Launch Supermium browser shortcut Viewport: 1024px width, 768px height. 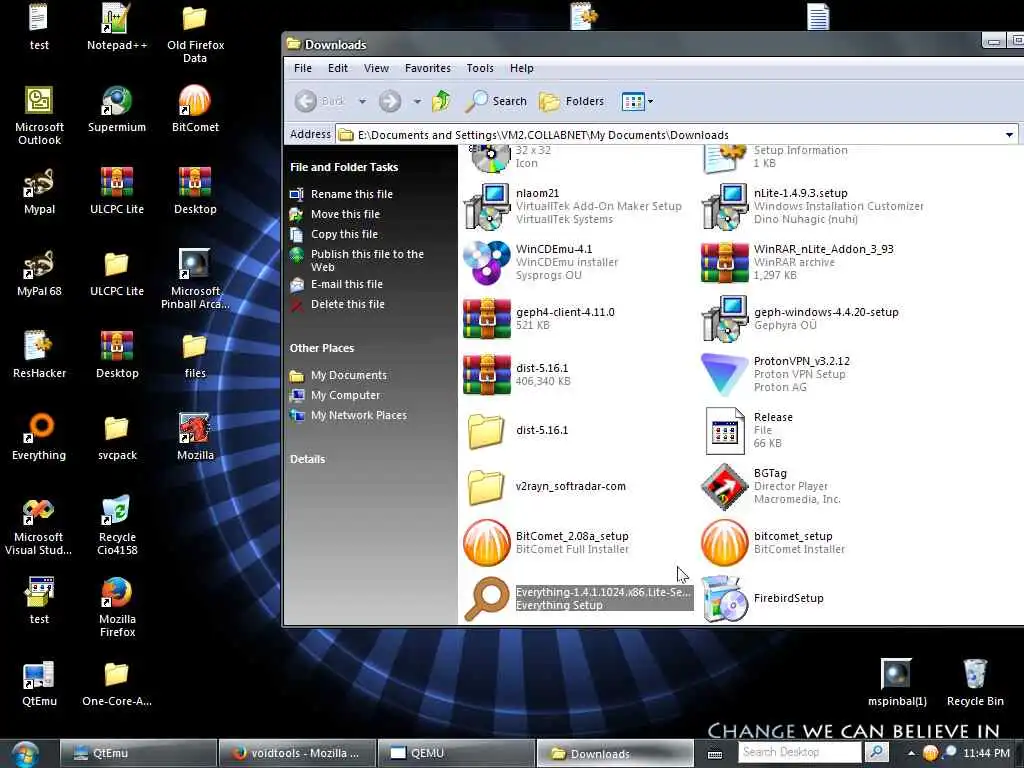coord(117,109)
